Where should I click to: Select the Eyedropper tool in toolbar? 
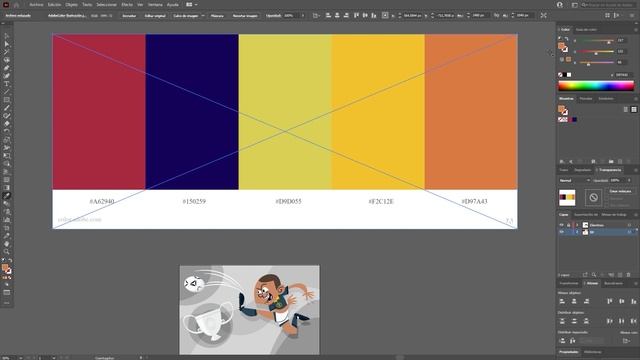[x=7, y=196]
